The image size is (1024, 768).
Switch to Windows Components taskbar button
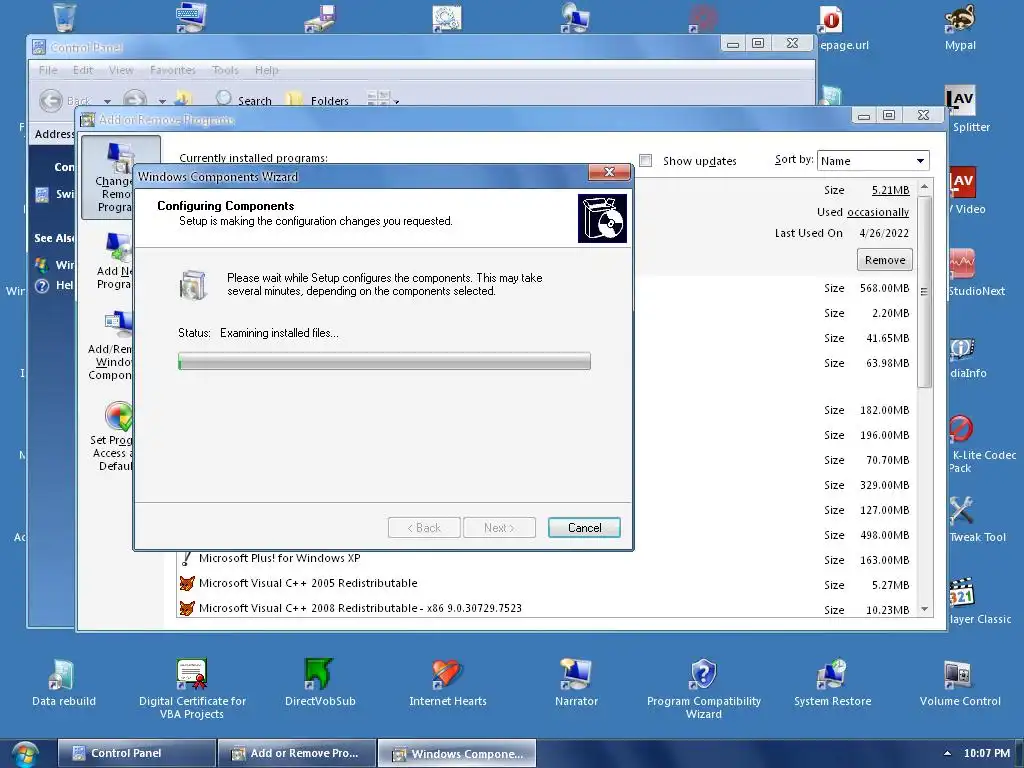[457, 753]
